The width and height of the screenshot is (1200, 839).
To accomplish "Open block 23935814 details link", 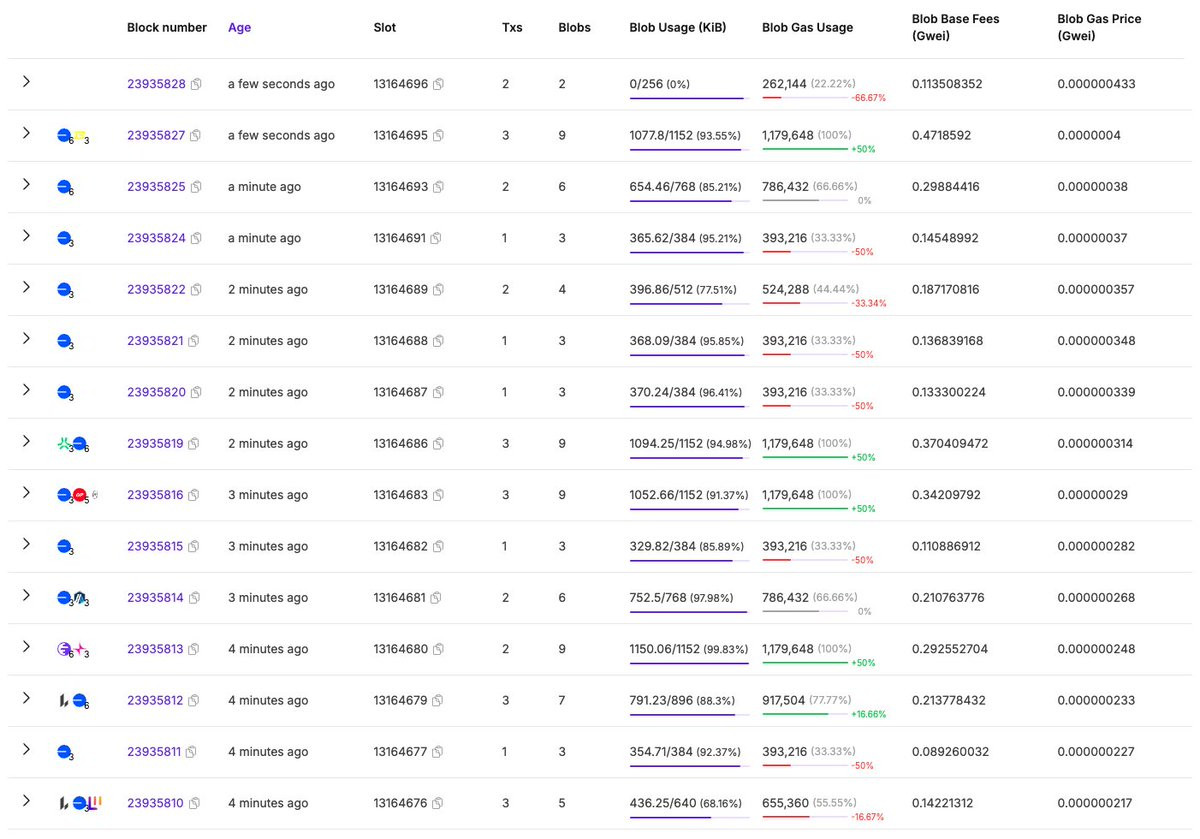I will [x=155, y=598].
